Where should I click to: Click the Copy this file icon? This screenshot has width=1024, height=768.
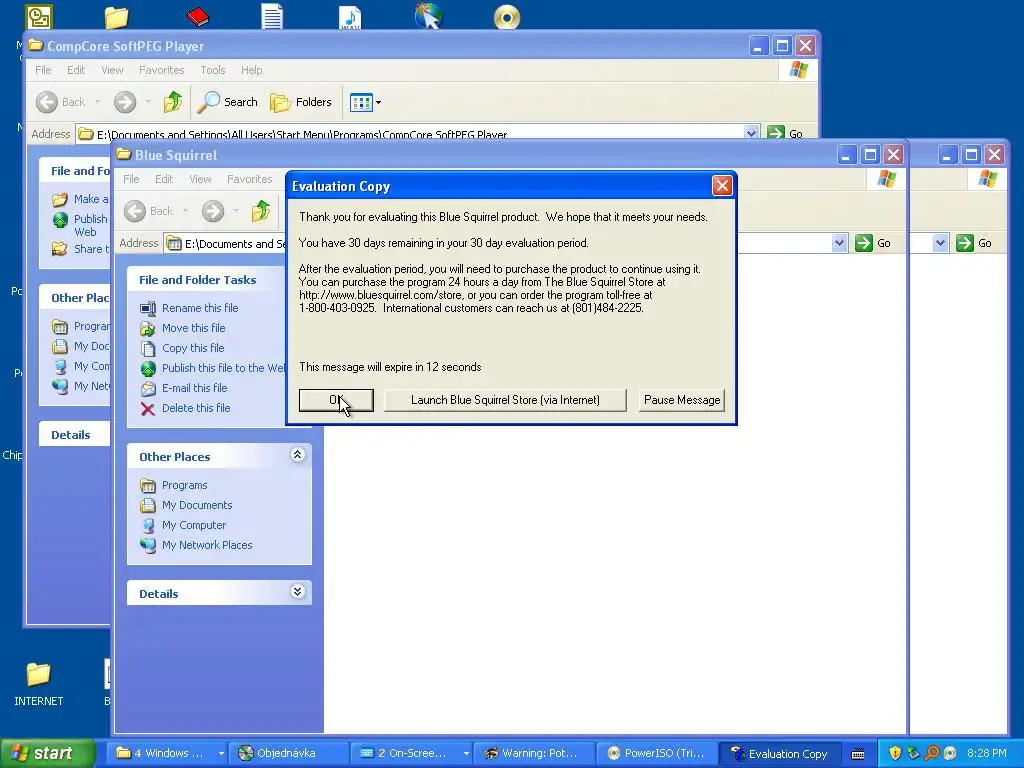pos(148,349)
